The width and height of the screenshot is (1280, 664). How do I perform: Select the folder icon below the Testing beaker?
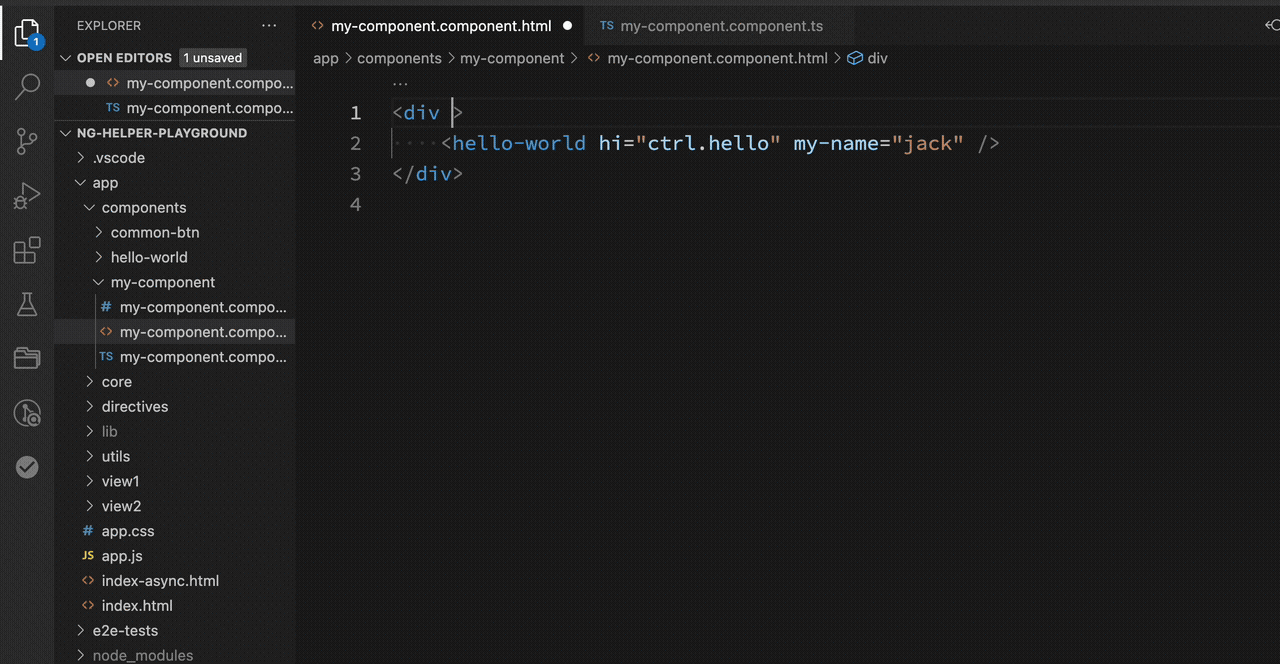27,358
